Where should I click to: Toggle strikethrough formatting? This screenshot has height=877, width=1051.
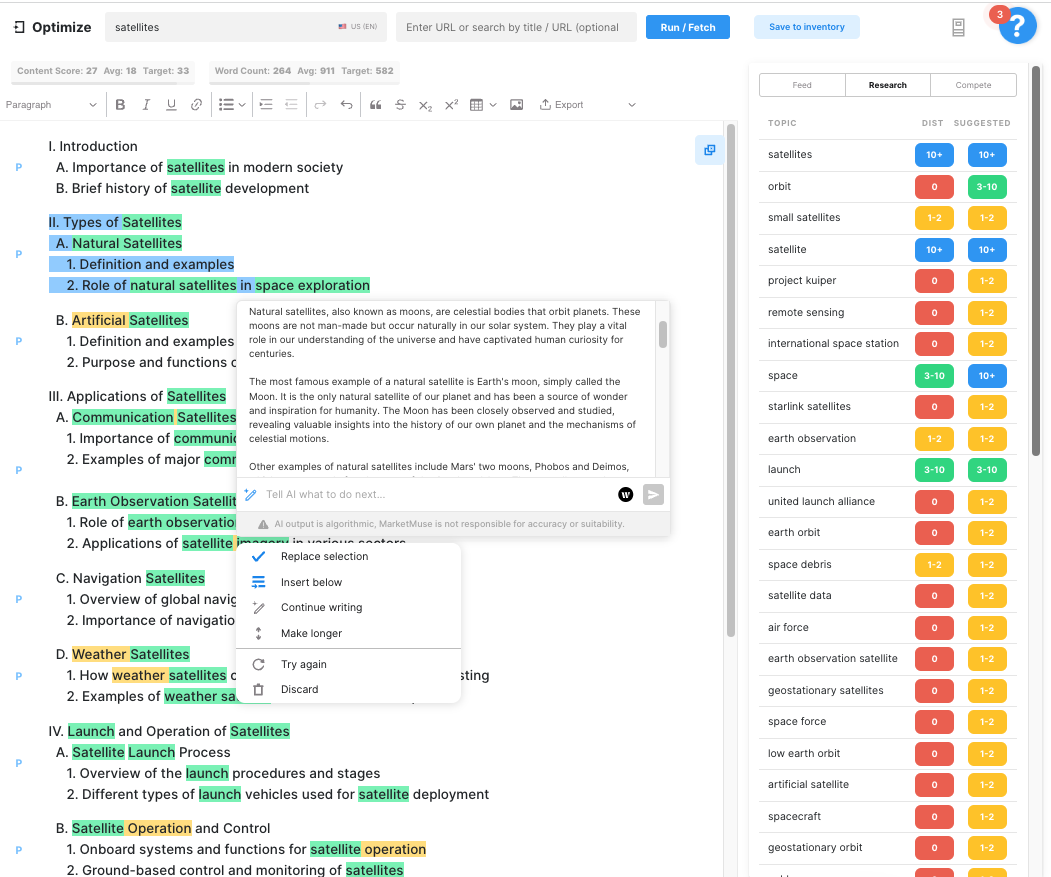(x=400, y=105)
